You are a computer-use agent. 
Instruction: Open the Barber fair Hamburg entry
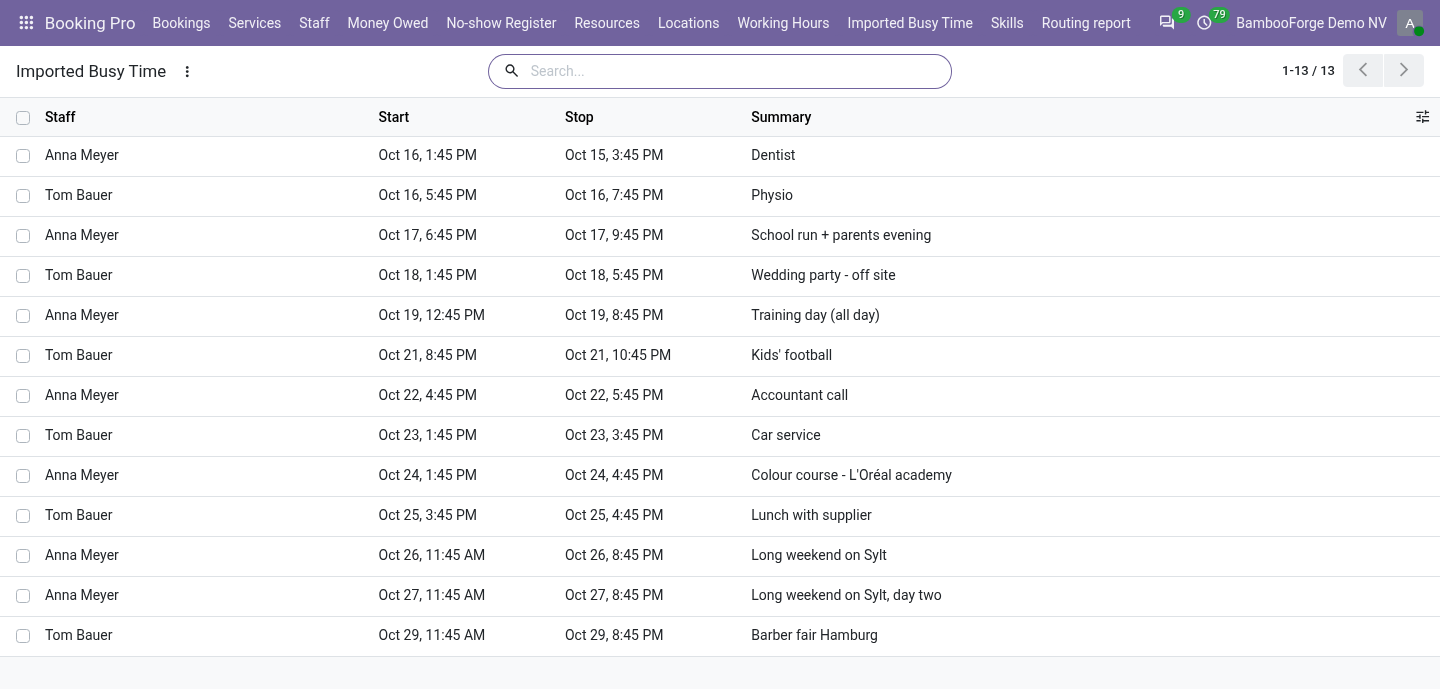click(814, 635)
